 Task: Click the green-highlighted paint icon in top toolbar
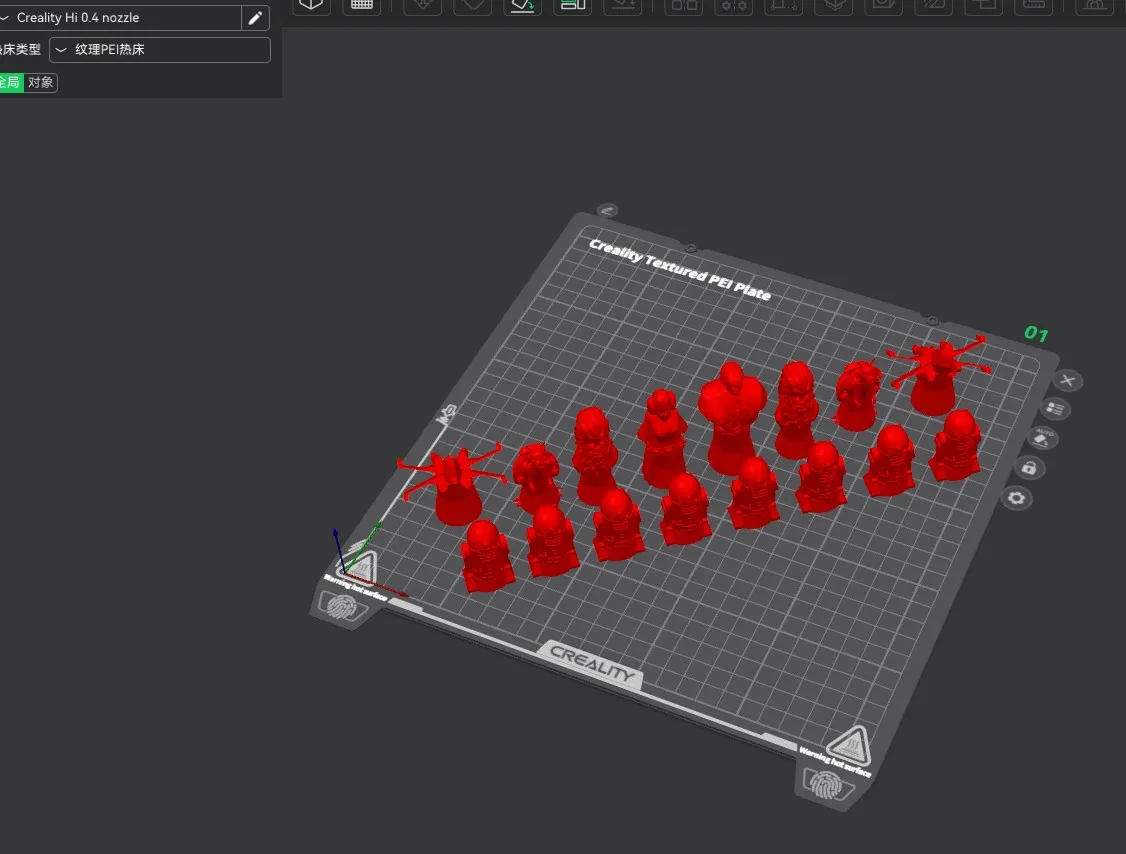(x=522, y=5)
